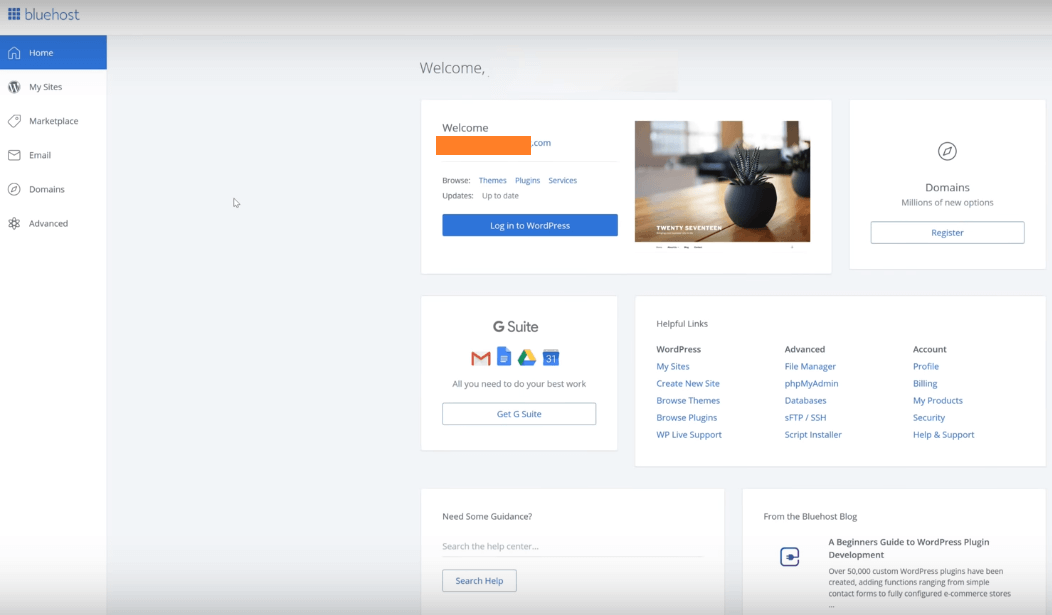Click the WordPress icon next to My Sites
The height and width of the screenshot is (615, 1052).
coord(14,87)
